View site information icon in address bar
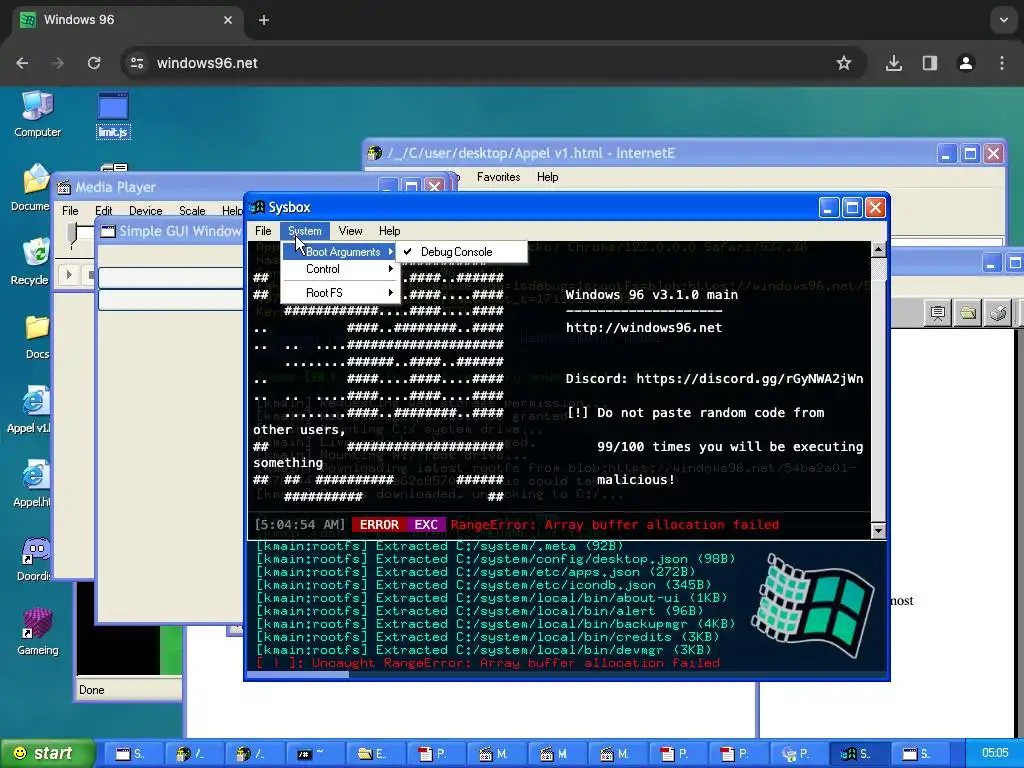Viewport: 1024px width, 768px height. [137, 63]
